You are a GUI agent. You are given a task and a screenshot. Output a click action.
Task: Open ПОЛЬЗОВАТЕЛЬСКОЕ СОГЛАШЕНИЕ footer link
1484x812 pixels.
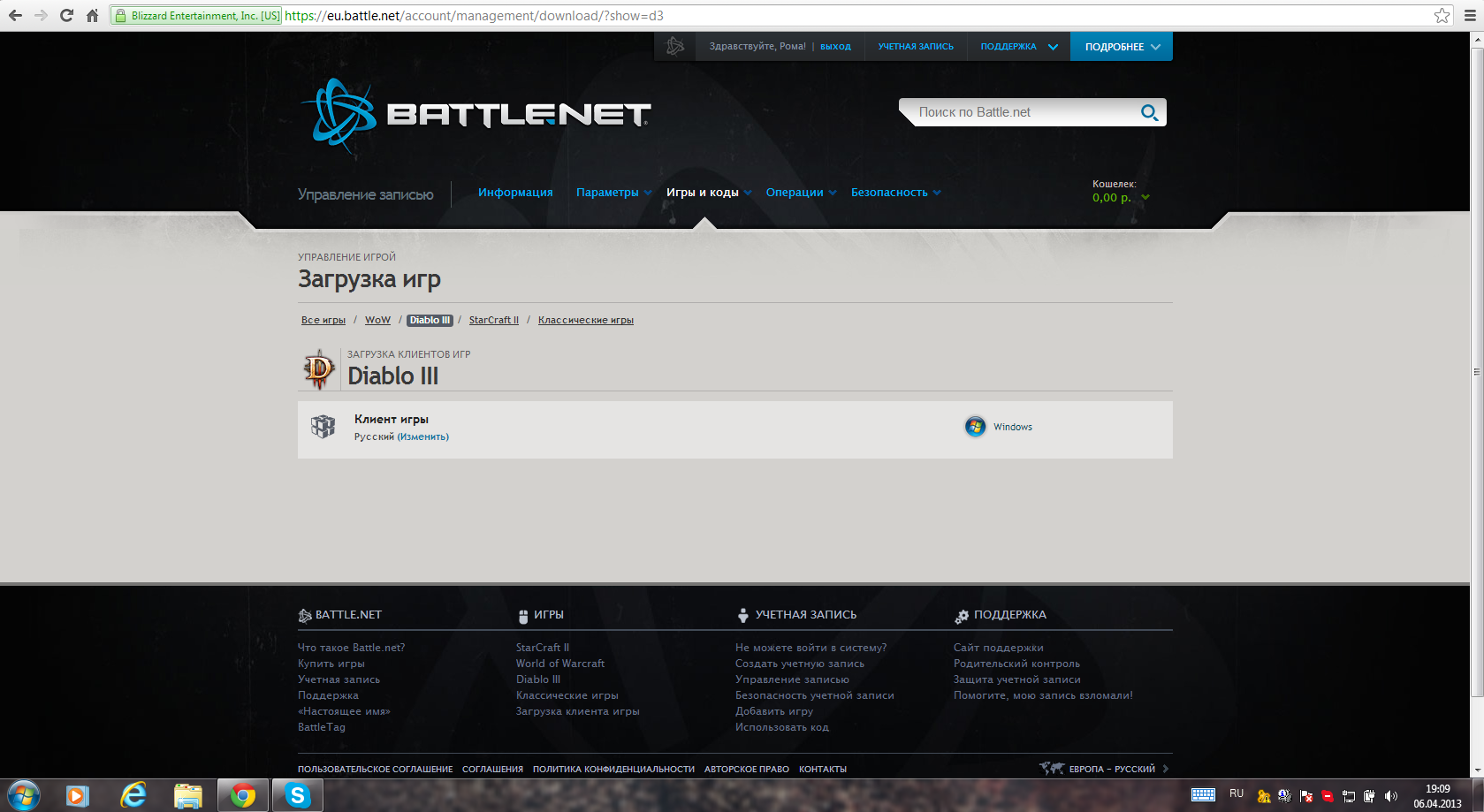pyautogui.click(x=376, y=770)
